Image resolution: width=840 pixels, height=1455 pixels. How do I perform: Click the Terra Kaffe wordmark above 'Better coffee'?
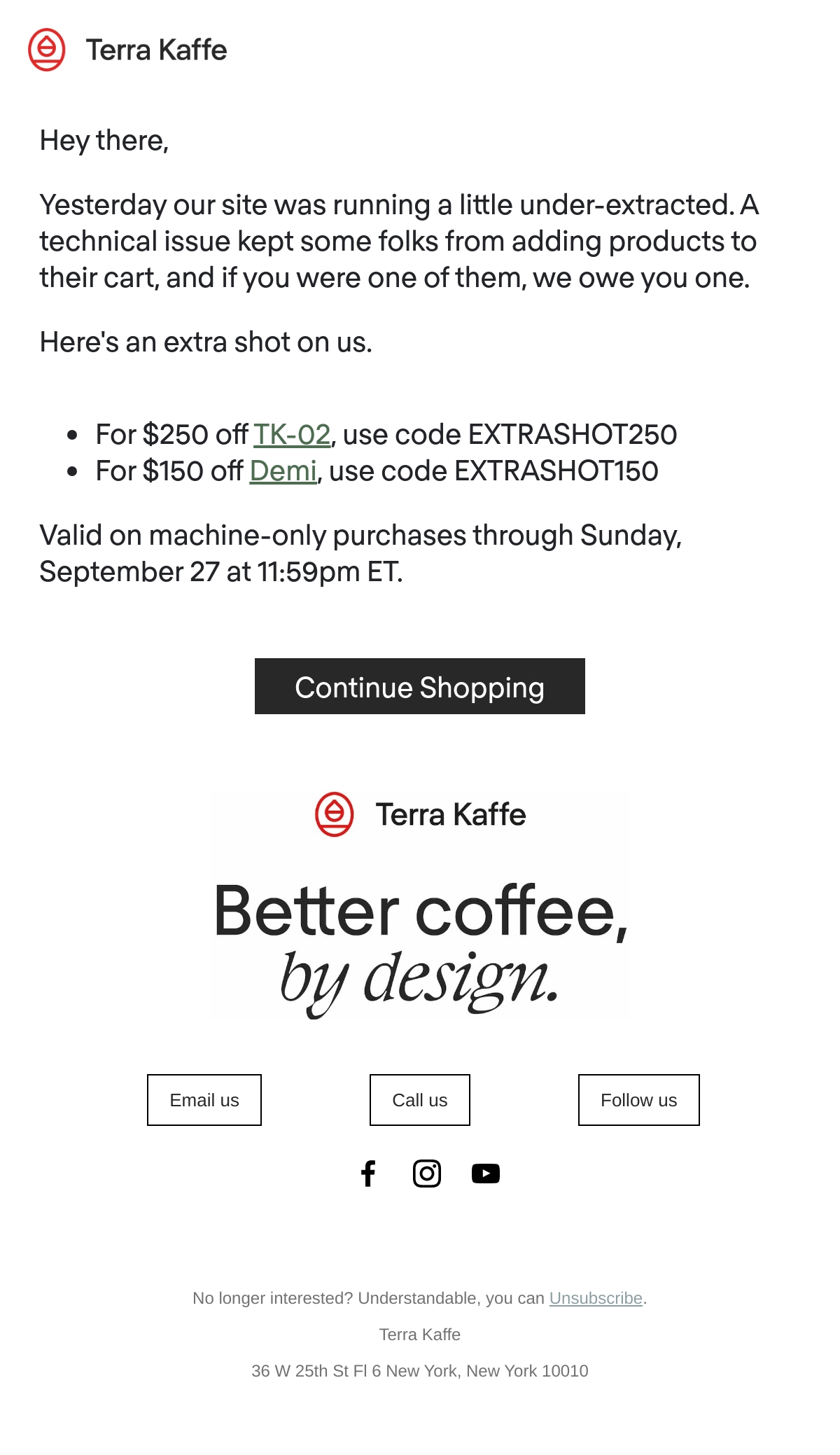coord(451,815)
